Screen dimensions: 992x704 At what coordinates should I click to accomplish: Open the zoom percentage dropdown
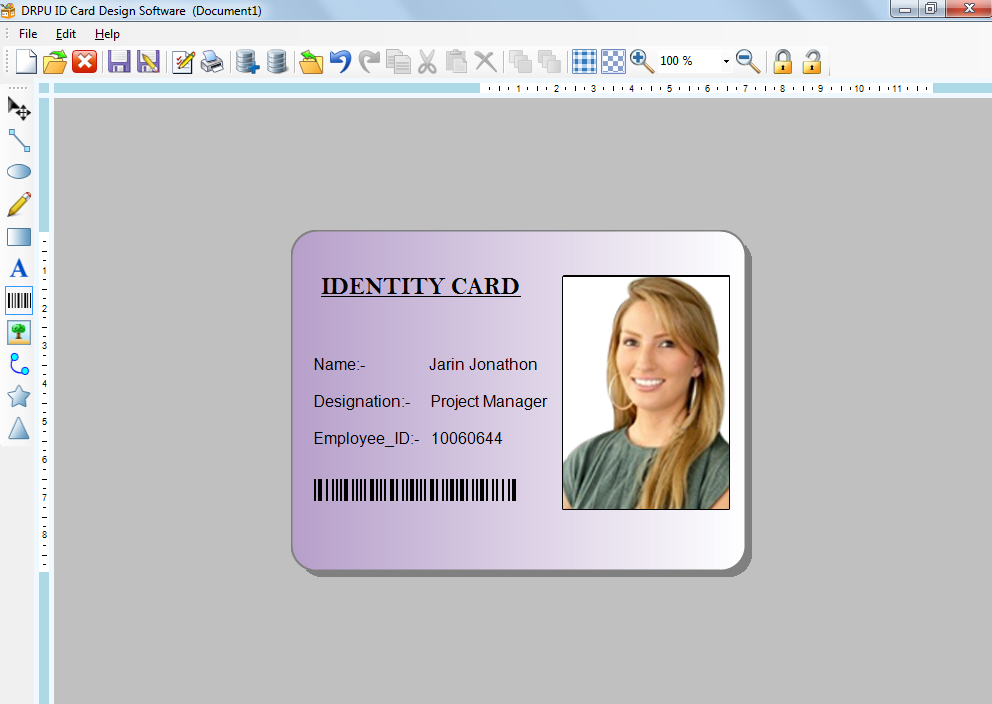click(x=726, y=62)
